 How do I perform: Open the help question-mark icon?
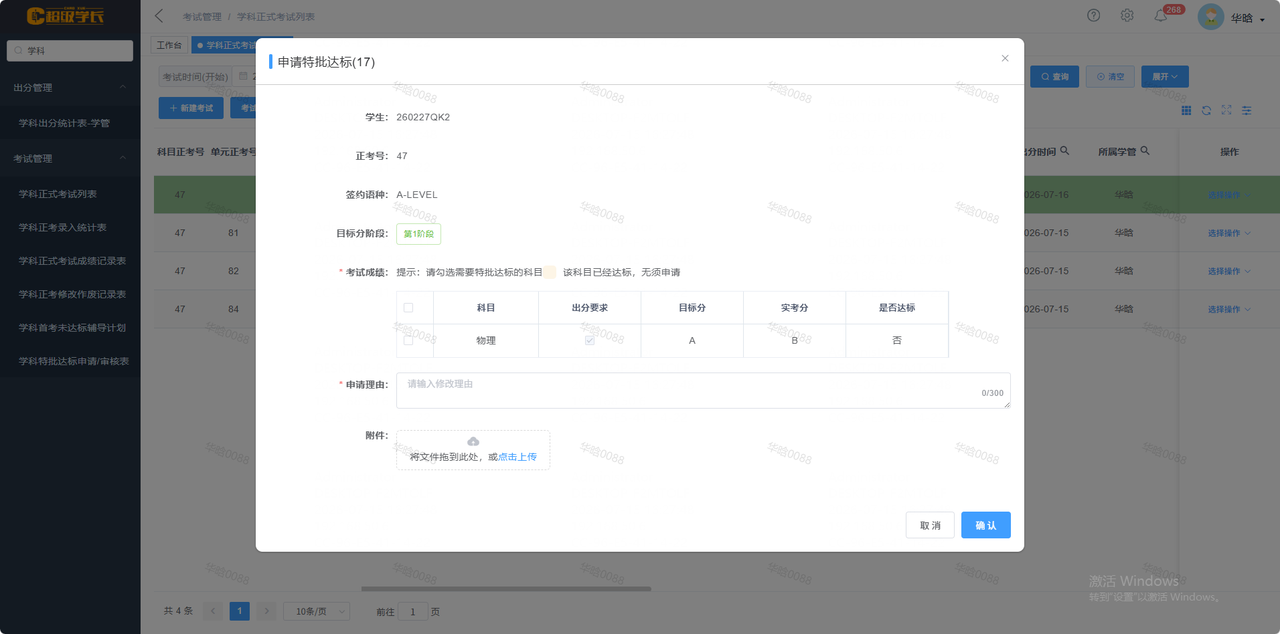point(1093,16)
